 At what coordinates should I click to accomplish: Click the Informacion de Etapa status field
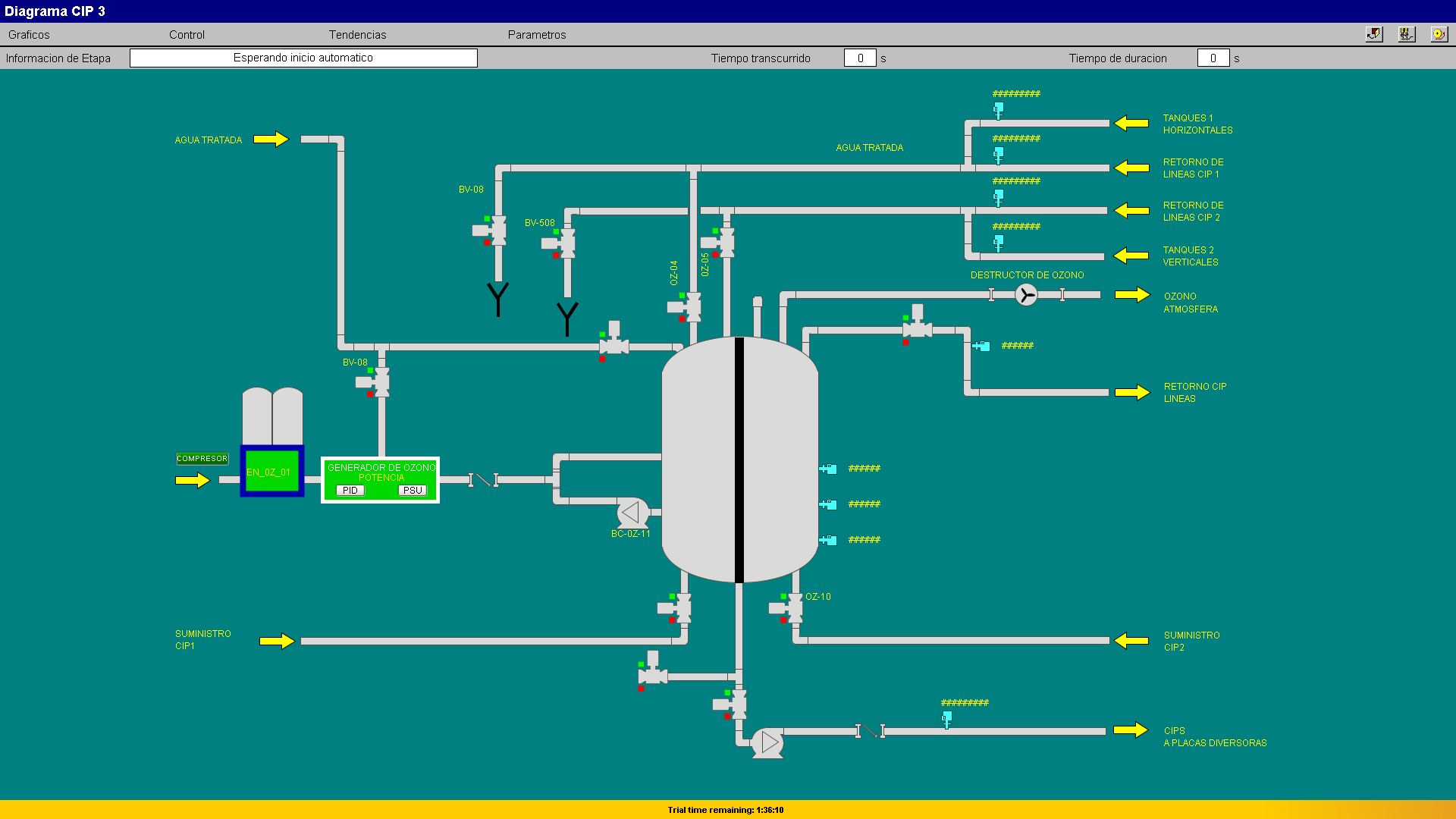pyautogui.click(x=303, y=58)
